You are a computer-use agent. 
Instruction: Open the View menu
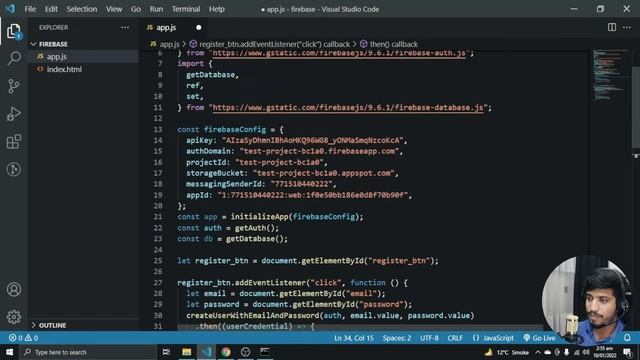[114, 9]
